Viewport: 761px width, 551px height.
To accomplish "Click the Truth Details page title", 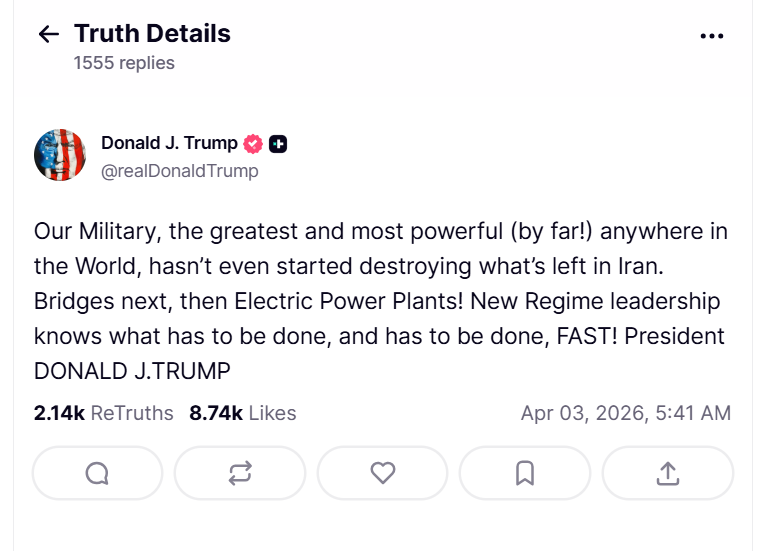I will 152,33.
